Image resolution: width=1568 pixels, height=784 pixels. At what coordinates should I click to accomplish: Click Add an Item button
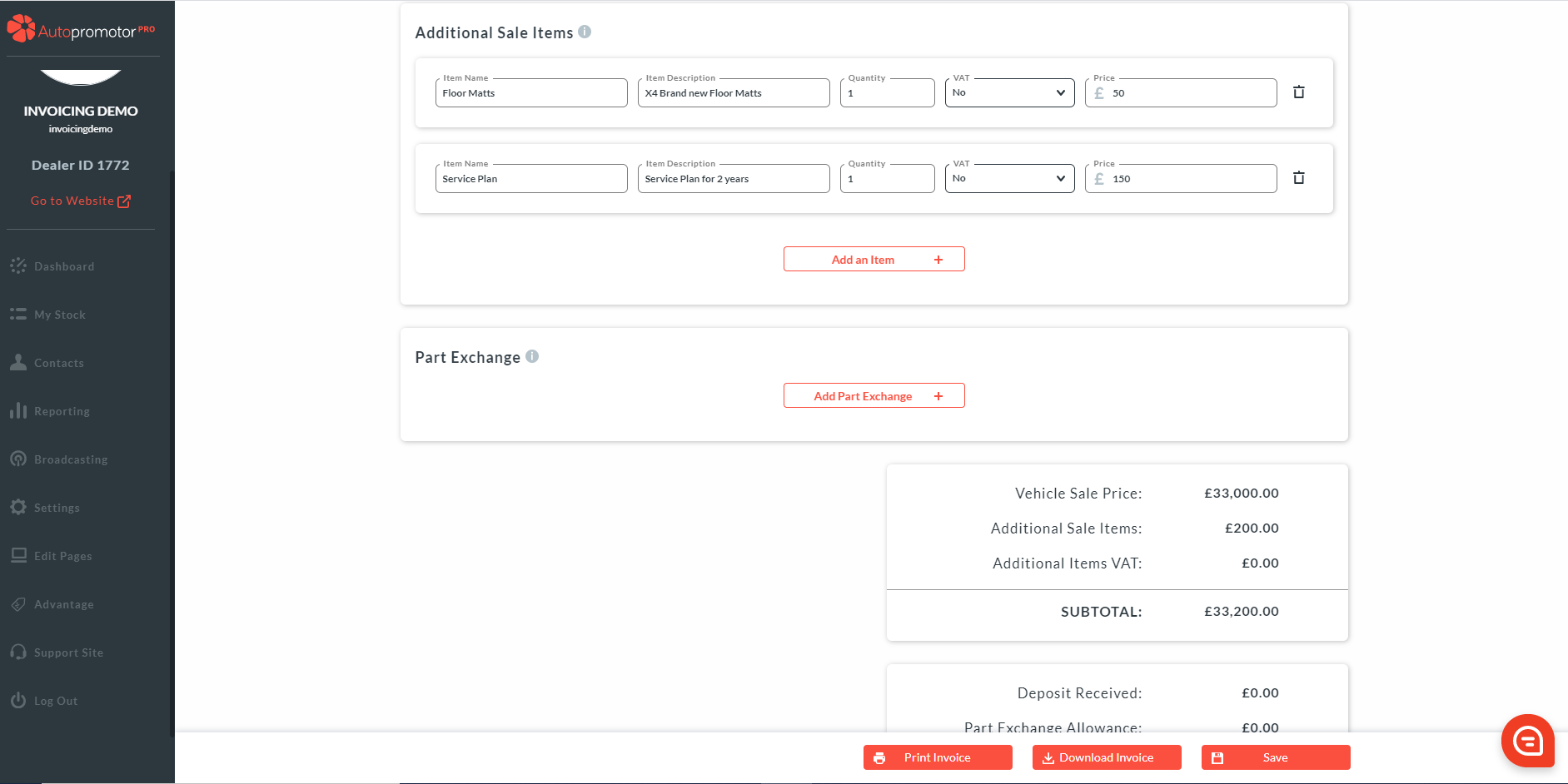coord(874,259)
